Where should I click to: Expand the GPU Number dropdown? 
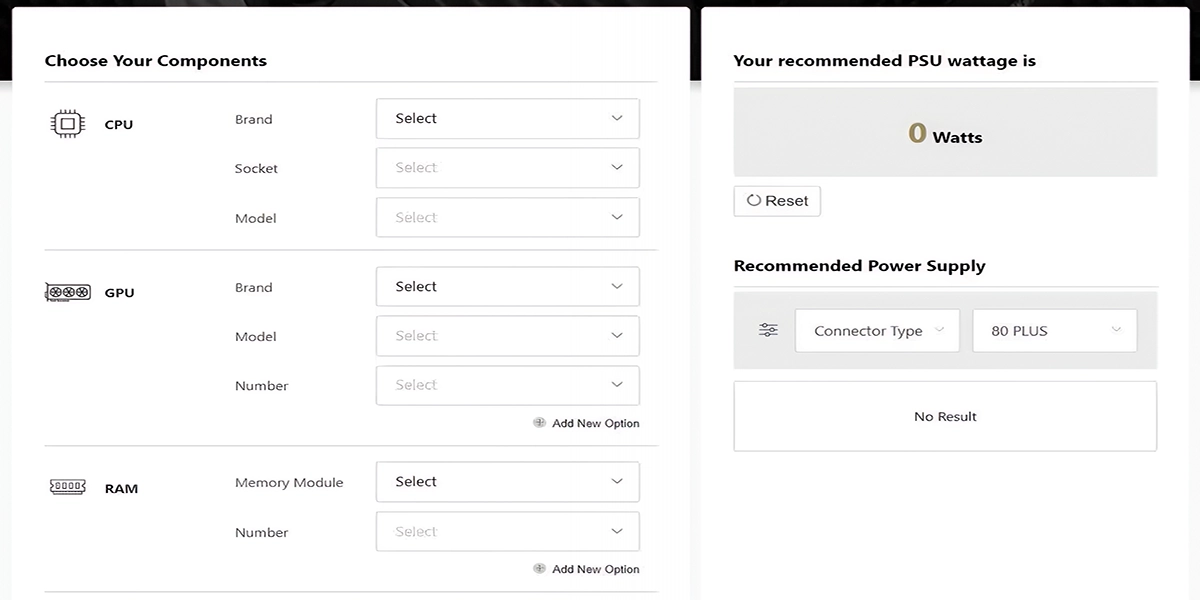tap(507, 385)
